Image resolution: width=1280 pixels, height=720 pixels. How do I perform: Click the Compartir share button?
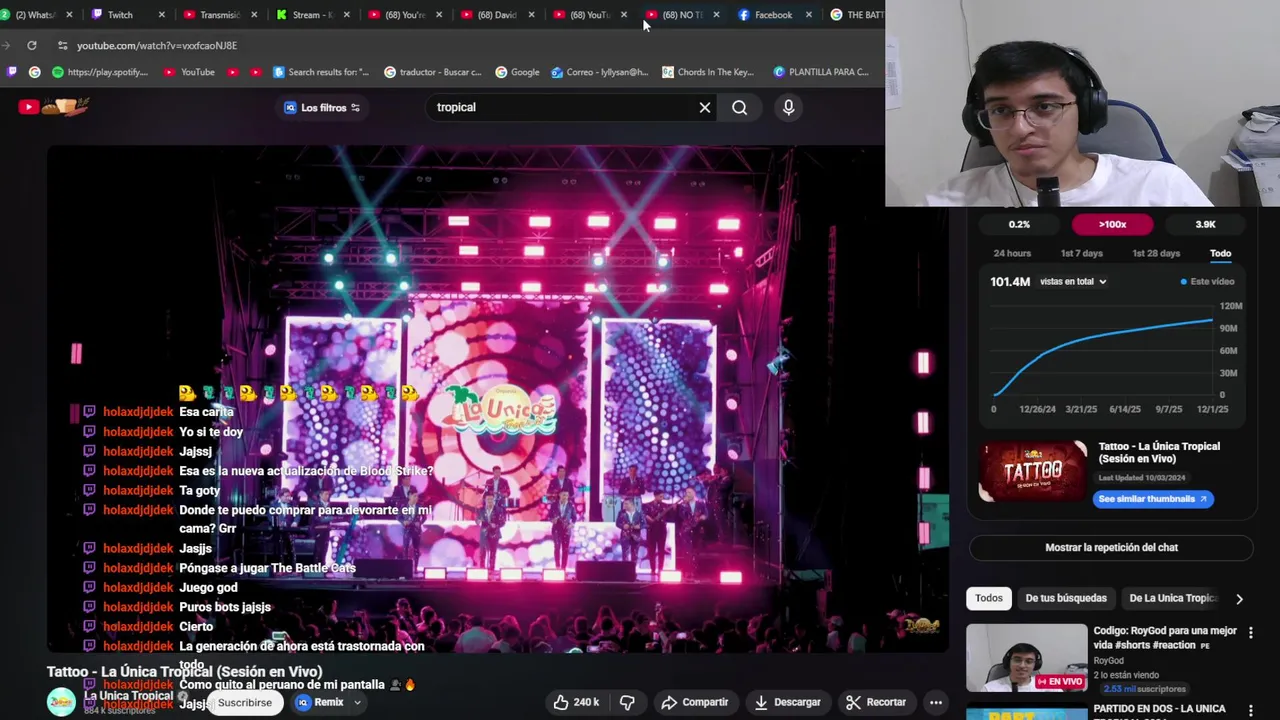coord(695,702)
